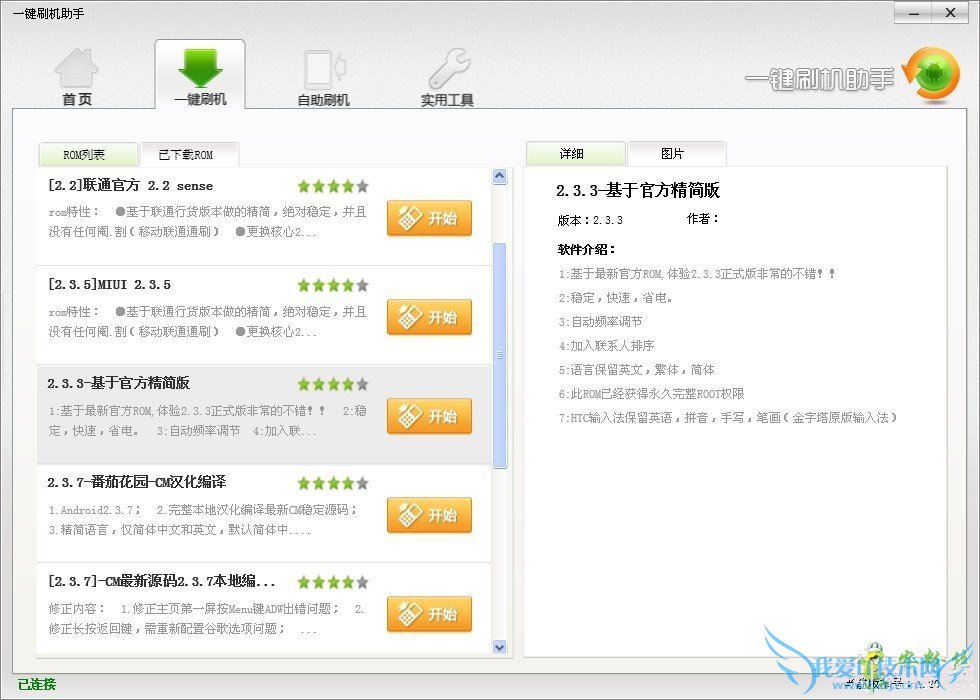Open the 自助刷机 phone icon tab
Screen dimensions: 980x700
coord(323,78)
